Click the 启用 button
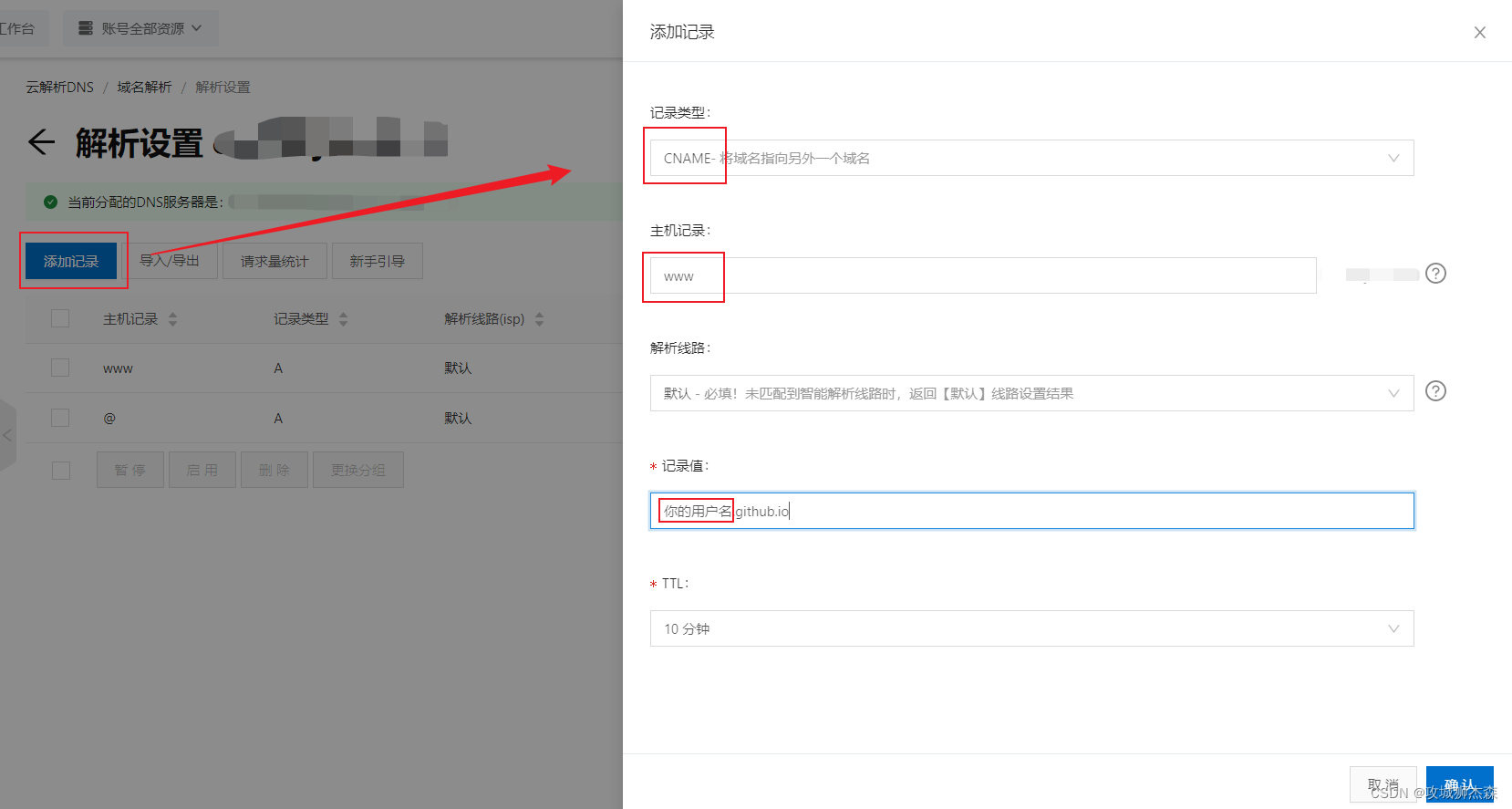The height and width of the screenshot is (809, 1512). click(202, 470)
